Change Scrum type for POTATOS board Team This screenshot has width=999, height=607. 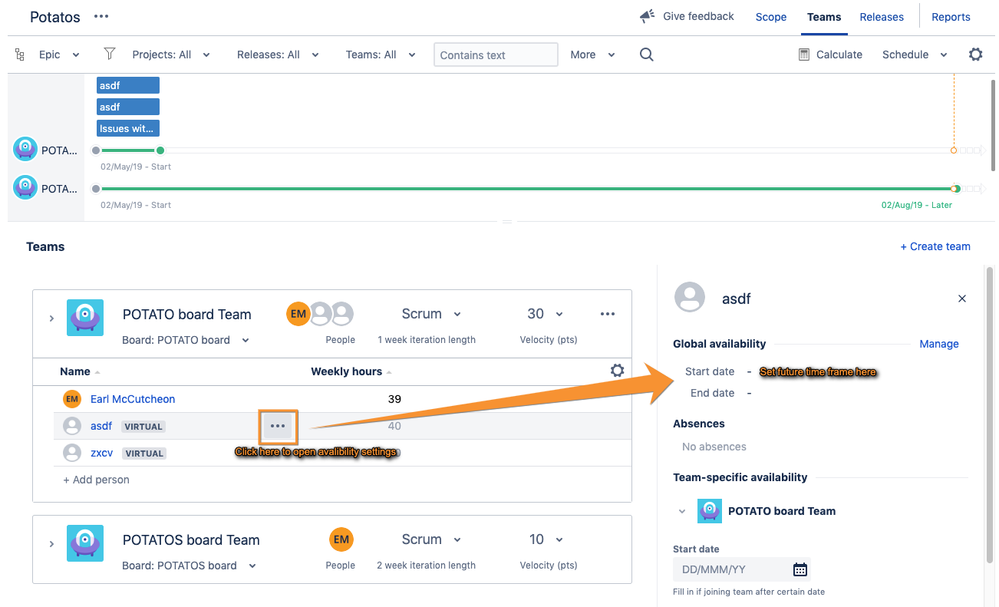(x=431, y=539)
